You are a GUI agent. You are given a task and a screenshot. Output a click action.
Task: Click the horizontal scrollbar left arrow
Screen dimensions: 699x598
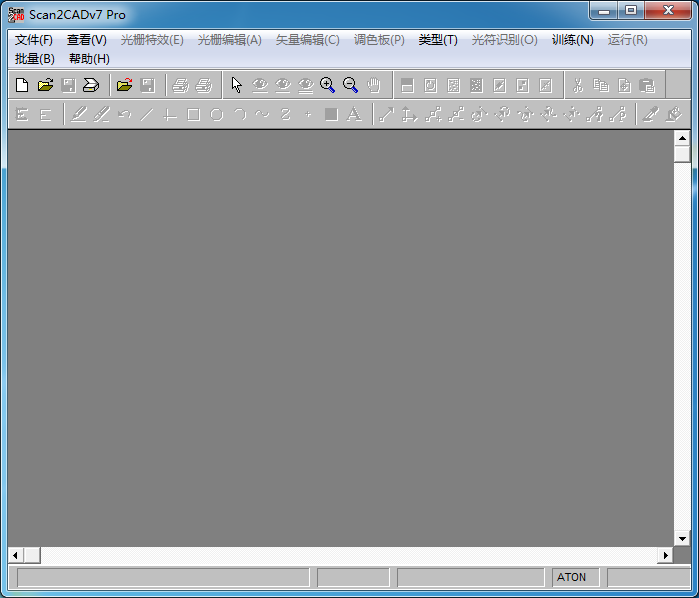tap(16, 555)
